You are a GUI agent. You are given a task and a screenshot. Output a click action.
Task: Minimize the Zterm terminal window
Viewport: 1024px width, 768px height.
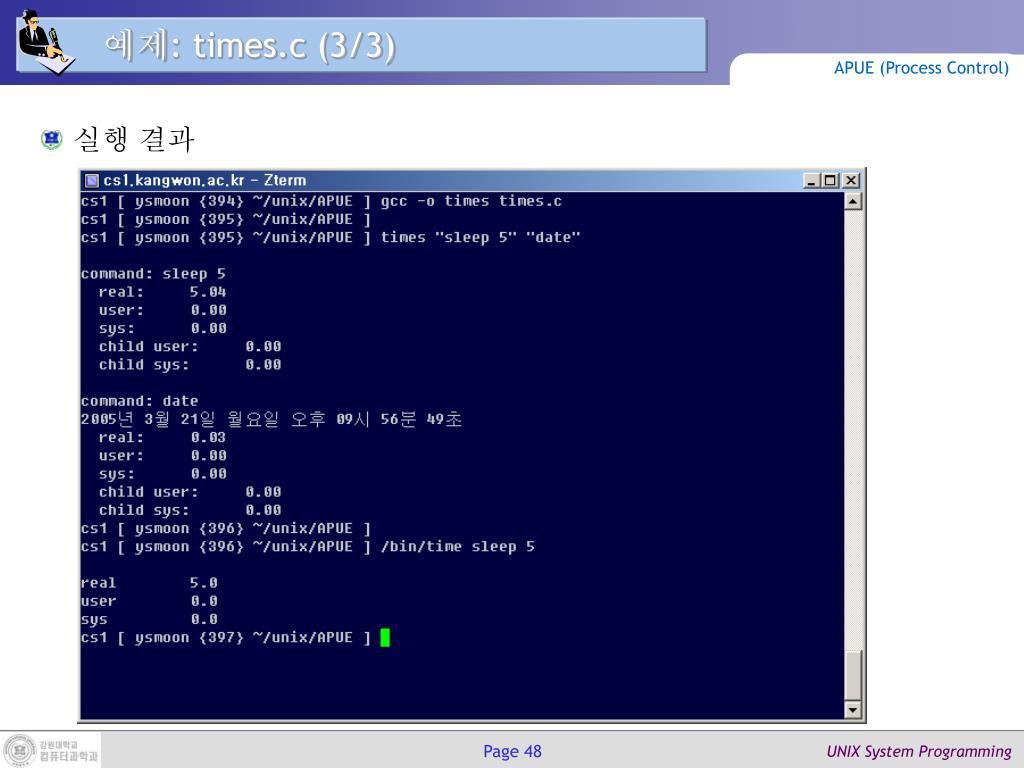click(811, 180)
